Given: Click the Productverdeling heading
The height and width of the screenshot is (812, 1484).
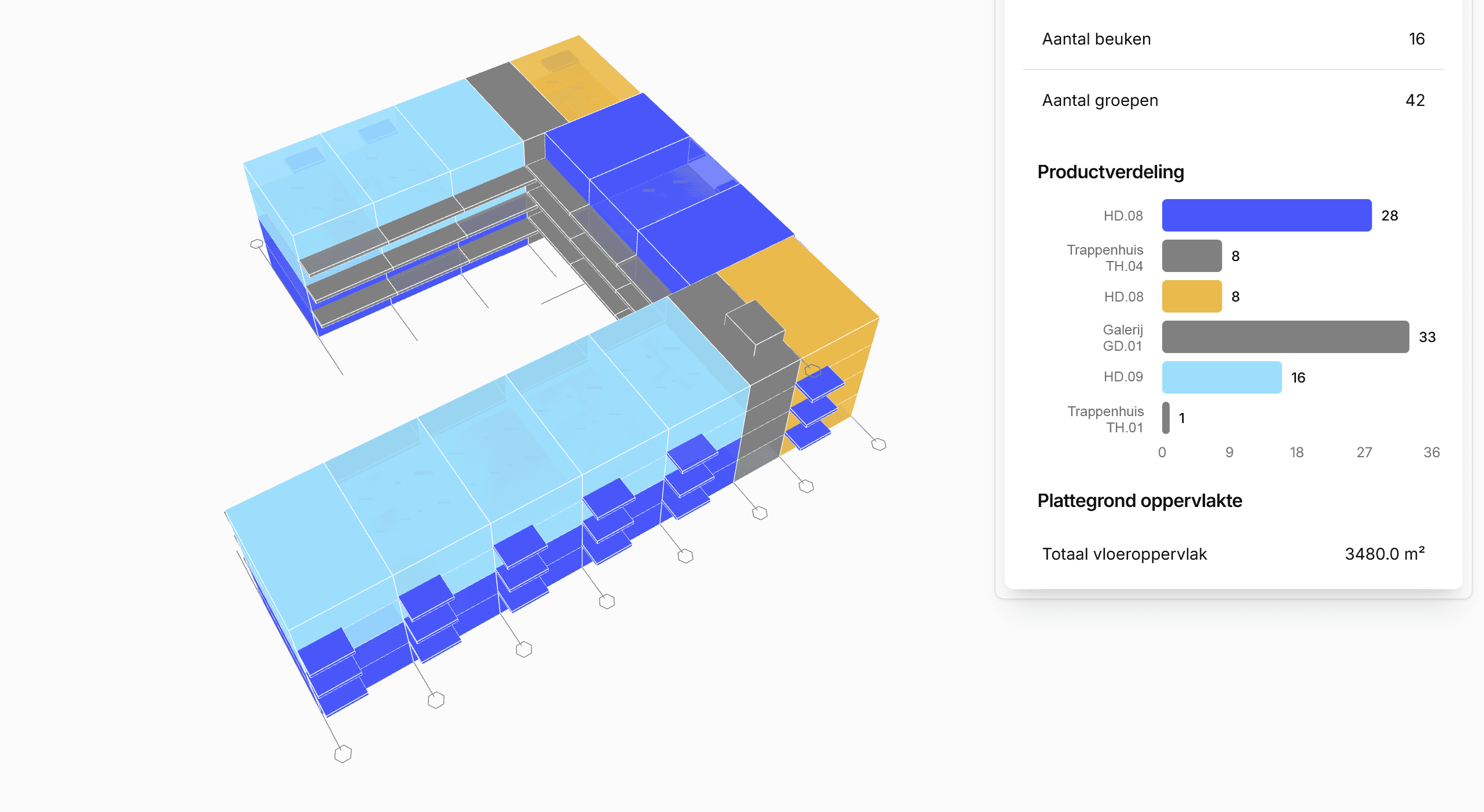Looking at the screenshot, I should click(1110, 172).
